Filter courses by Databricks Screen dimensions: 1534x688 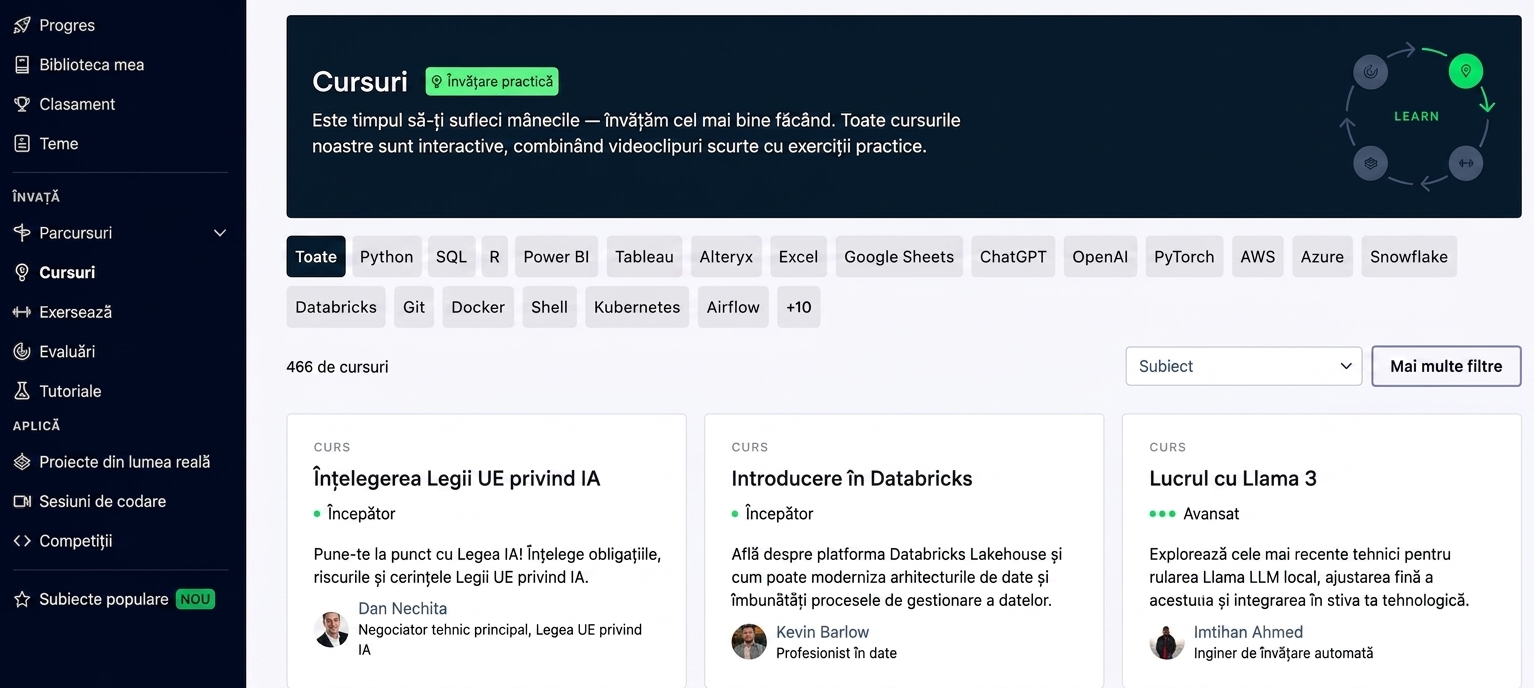[336, 307]
